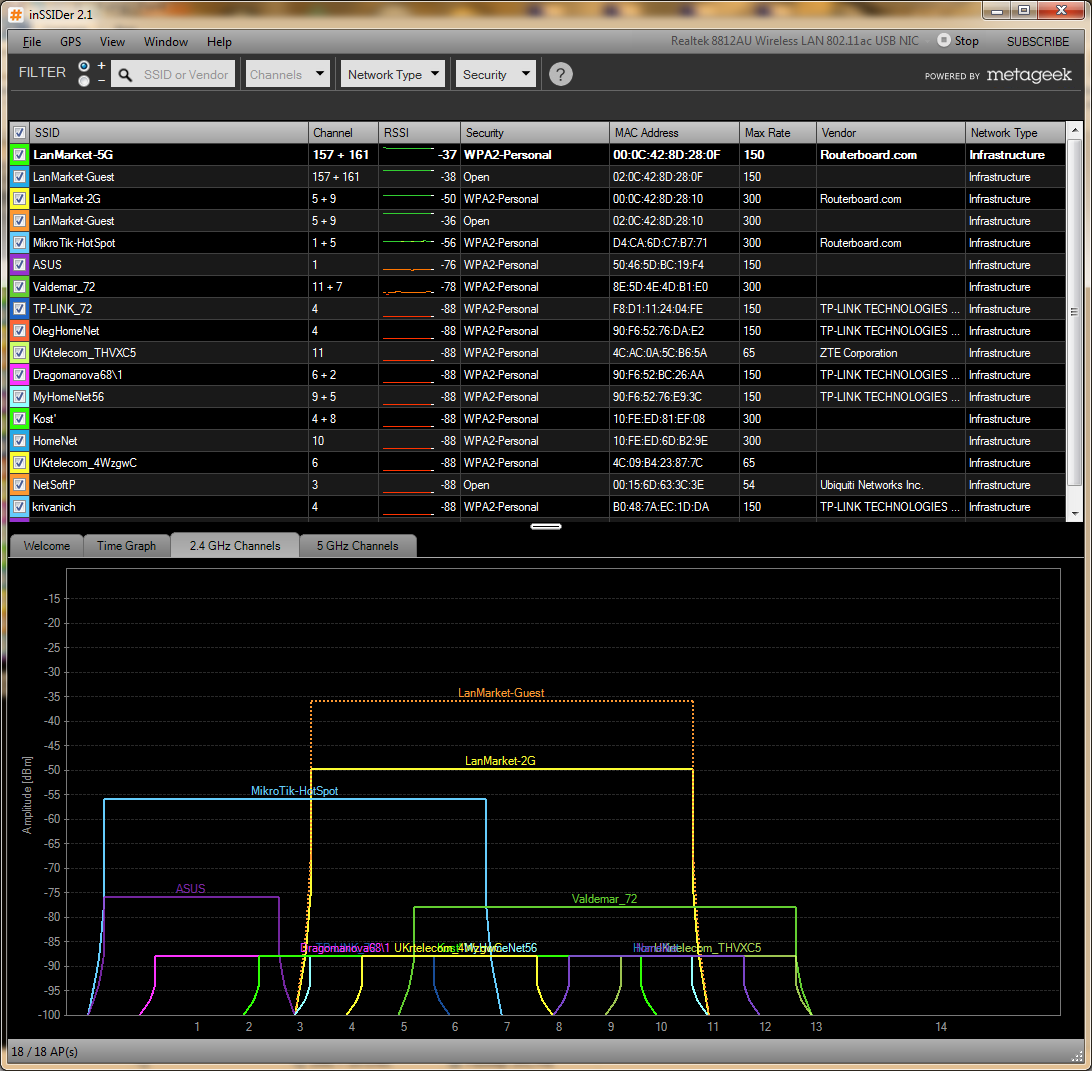Image resolution: width=1092 pixels, height=1071 pixels.
Task: Click the metageek logo
Action: 1028,76
